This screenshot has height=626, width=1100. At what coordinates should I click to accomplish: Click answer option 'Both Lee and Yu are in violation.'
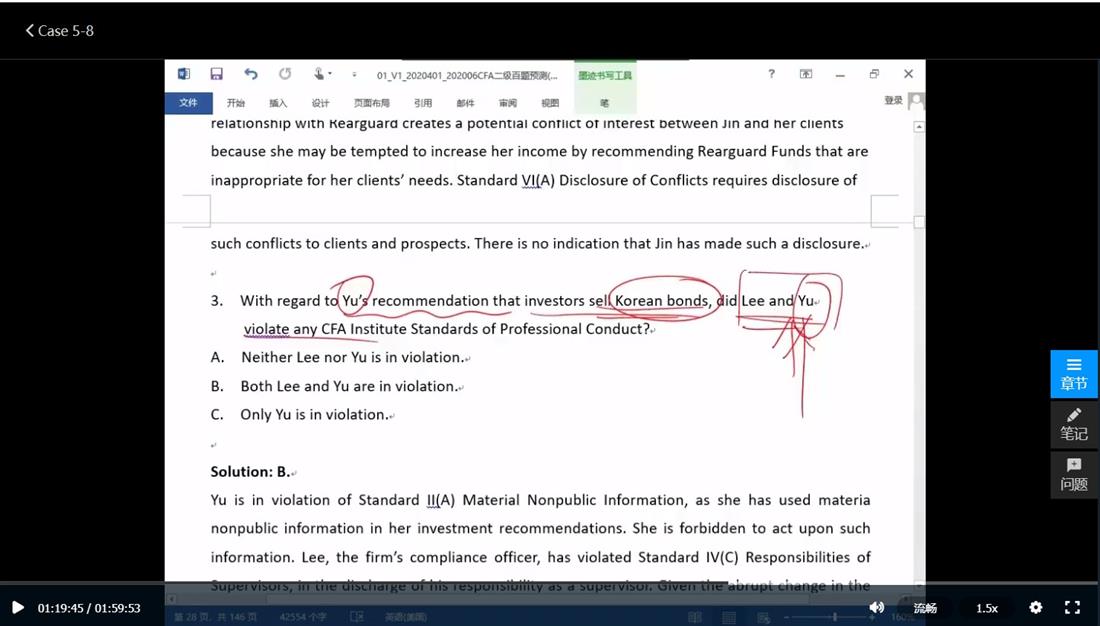pos(349,386)
